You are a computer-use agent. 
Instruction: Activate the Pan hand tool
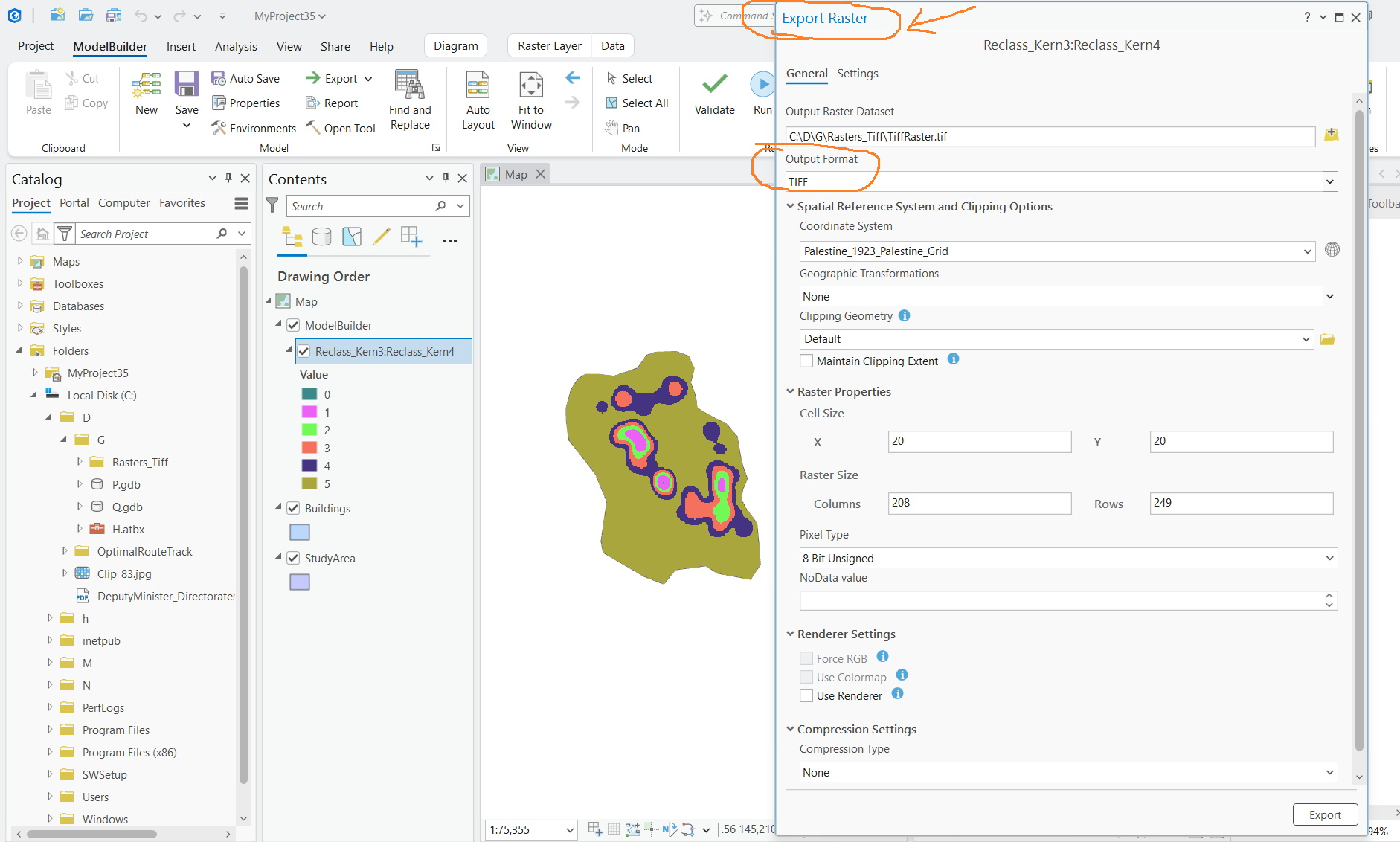pyautogui.click(x=623, y=128)
